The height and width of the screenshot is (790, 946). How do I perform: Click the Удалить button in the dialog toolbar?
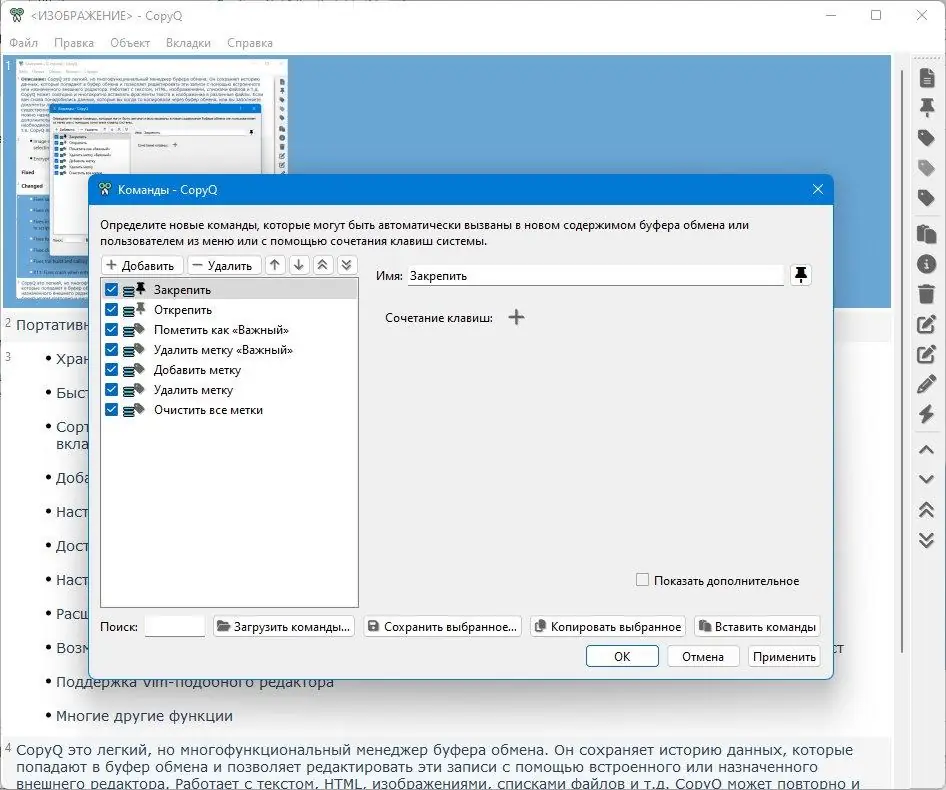coord(224,266)
